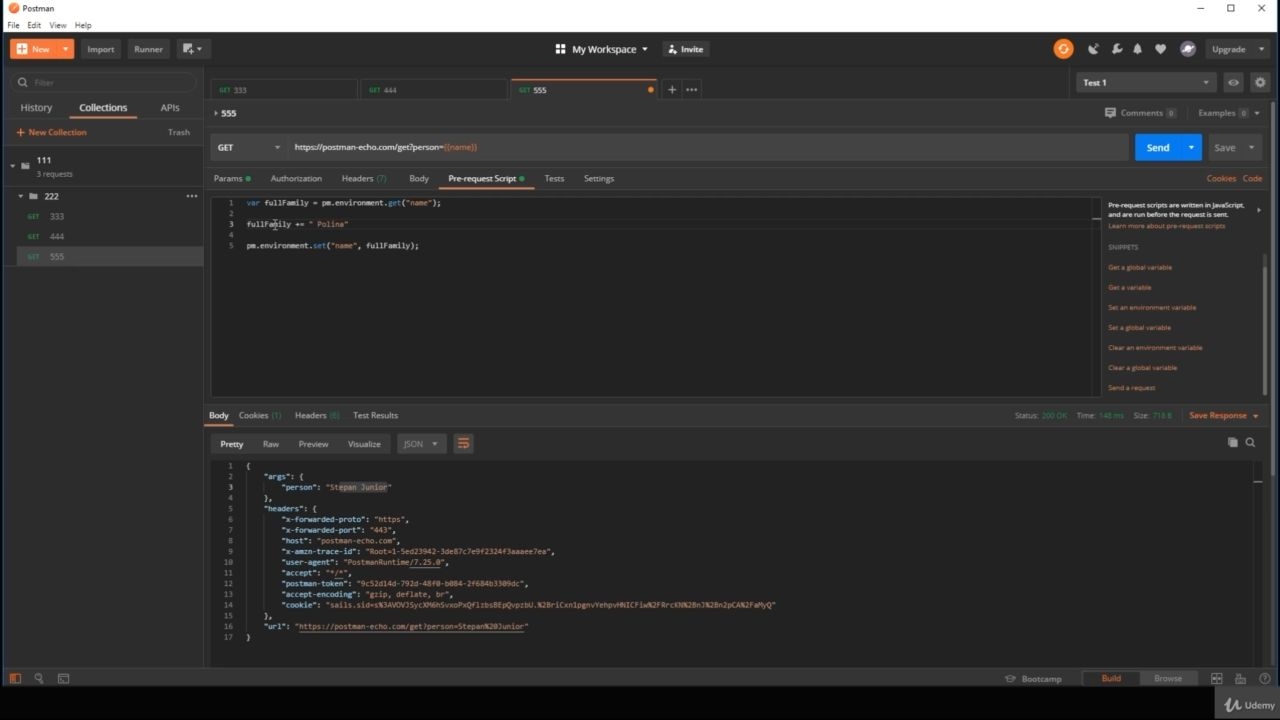1280x720 pixels.
Task: Switch response view to Raw
Action: click(x=271, y=444)
